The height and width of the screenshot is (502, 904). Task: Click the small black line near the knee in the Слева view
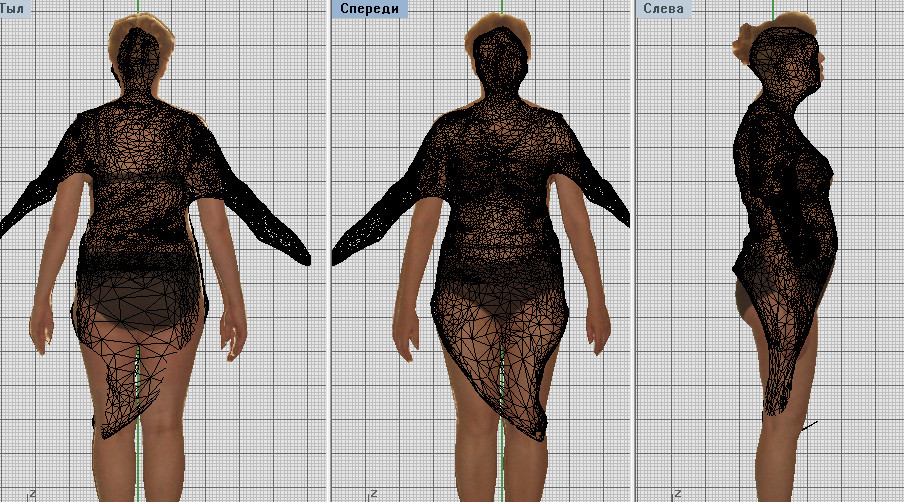coord(810,426)
